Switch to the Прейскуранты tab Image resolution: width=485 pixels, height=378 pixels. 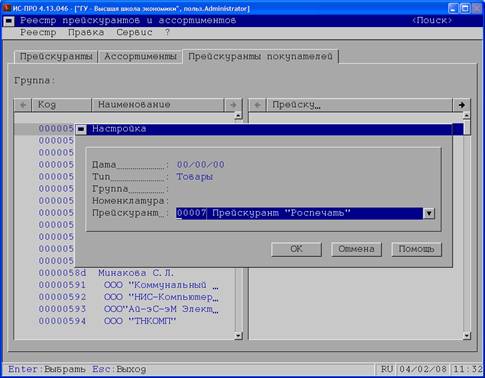[56, 57]
